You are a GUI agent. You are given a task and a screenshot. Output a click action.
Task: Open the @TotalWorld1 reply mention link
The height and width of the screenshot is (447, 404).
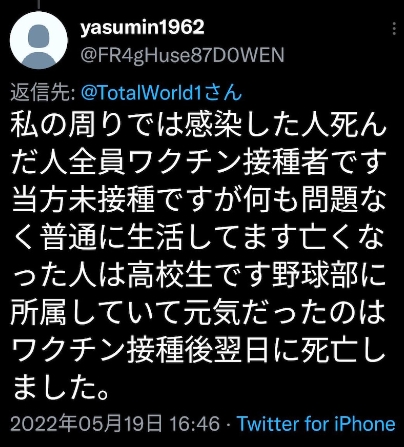click(x=142, y=92)
